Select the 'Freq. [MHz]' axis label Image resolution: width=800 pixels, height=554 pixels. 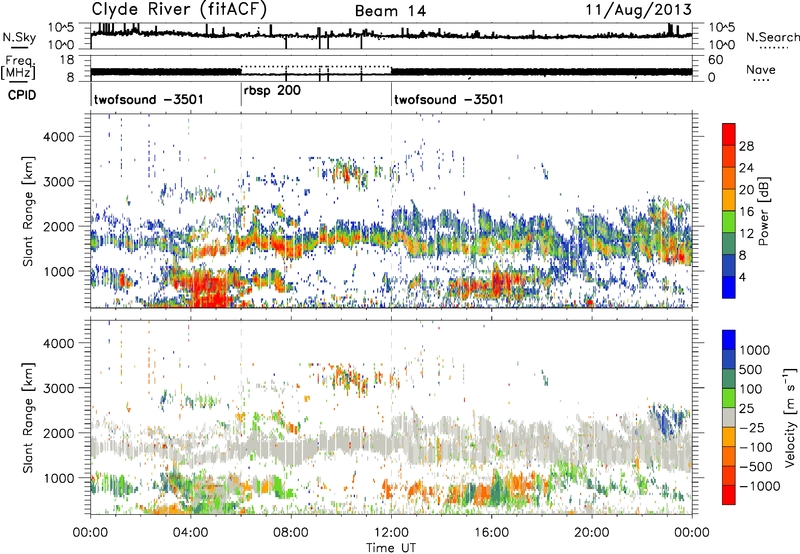(19, 68)
